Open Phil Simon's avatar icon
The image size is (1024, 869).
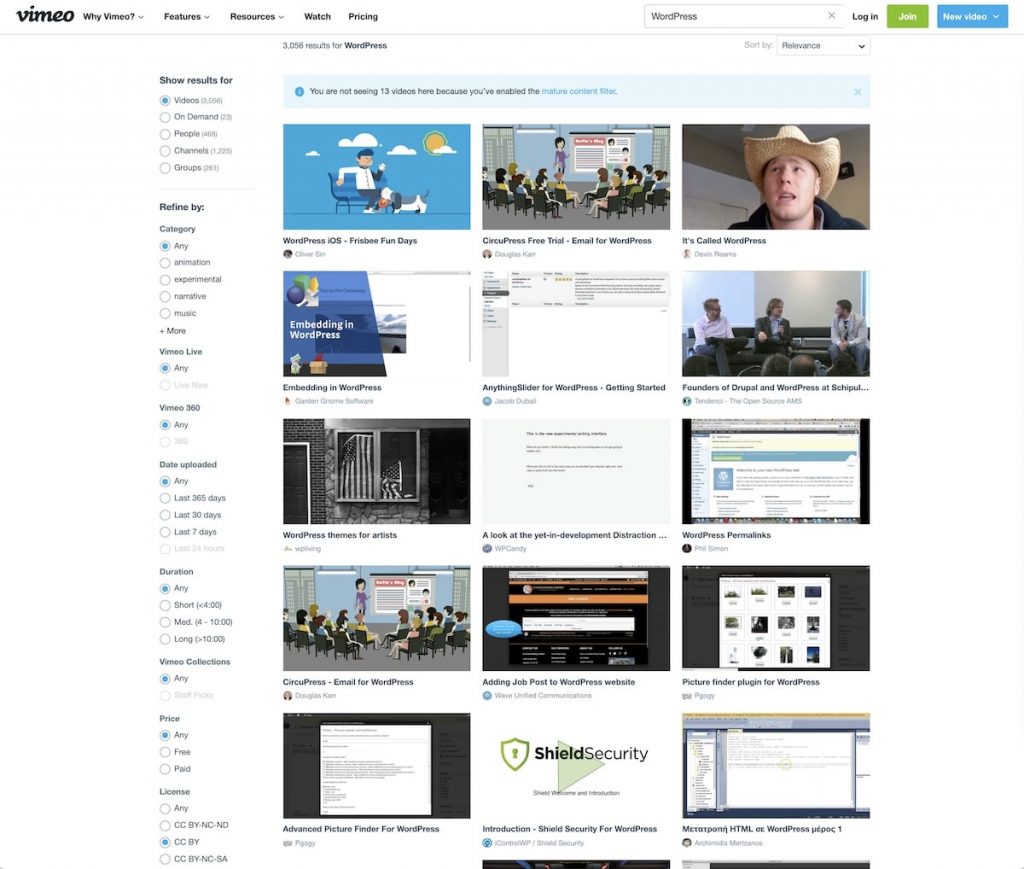click(x=686, y=548)
